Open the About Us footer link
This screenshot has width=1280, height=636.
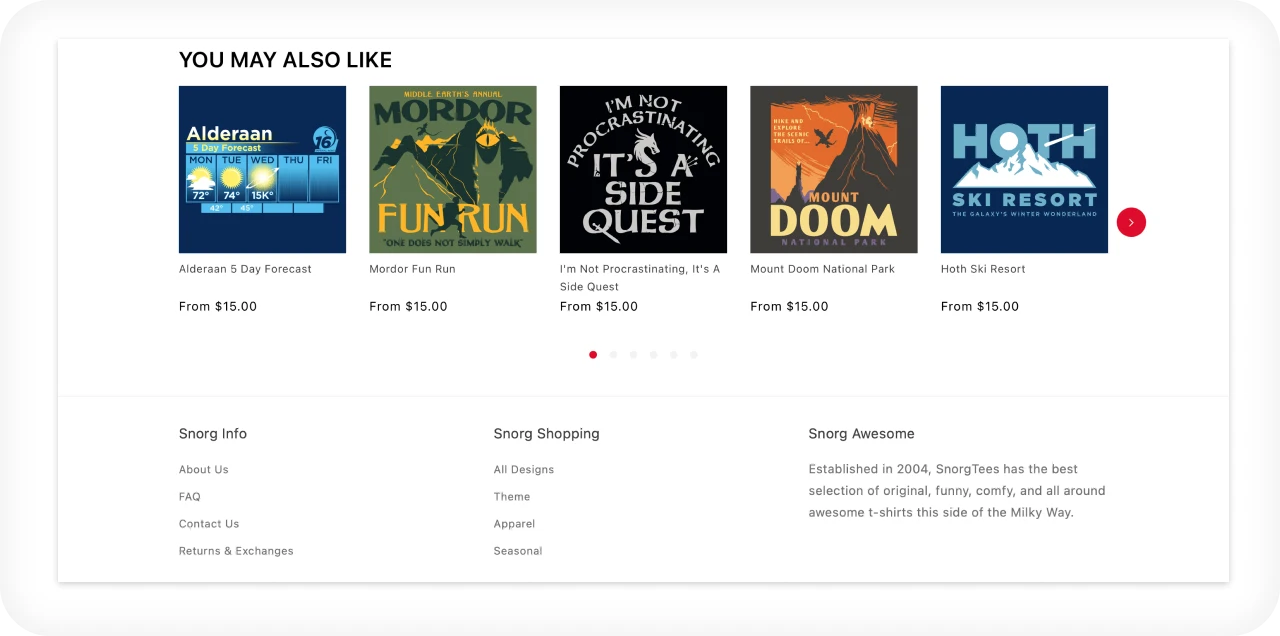(x=204, y=470)
